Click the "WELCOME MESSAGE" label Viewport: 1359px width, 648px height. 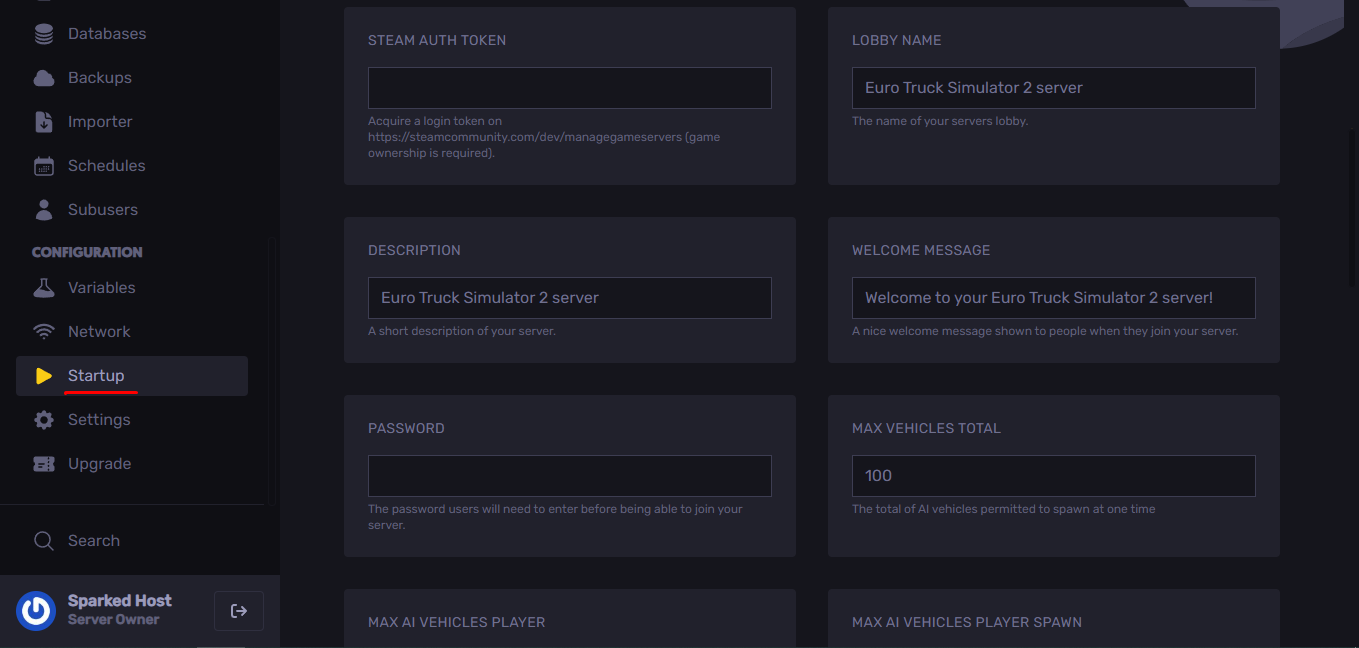[921, 251]
